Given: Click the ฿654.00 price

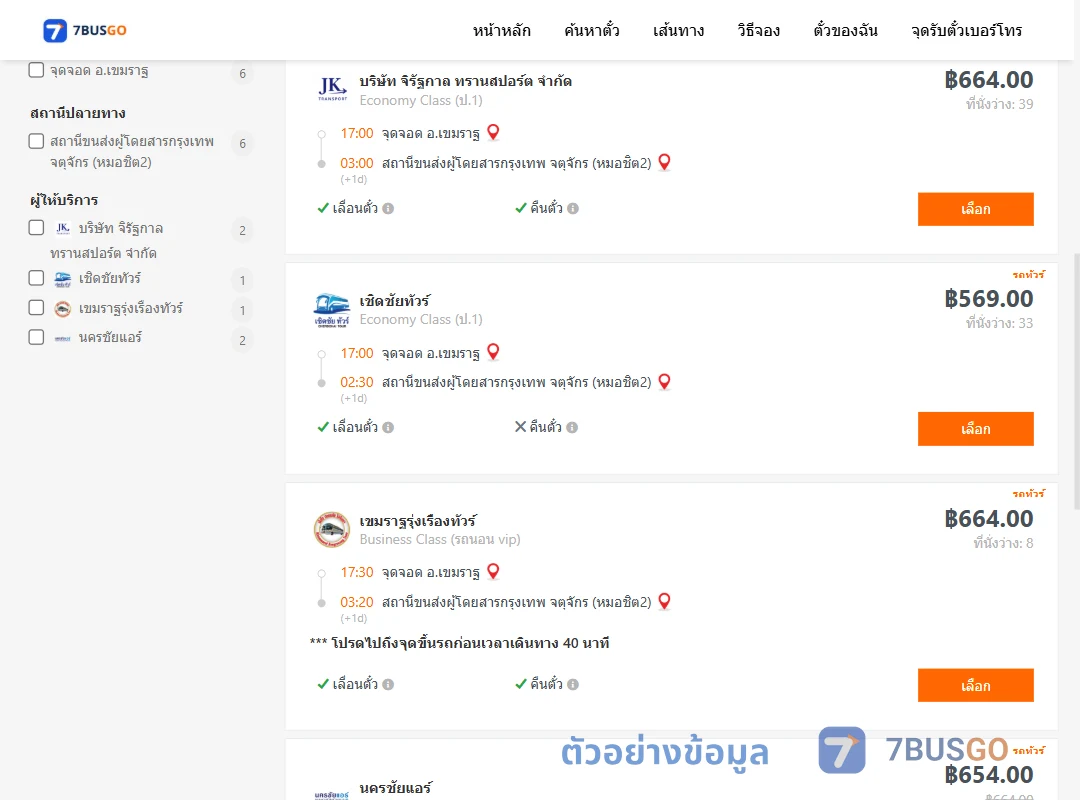Looking at the screenshot, I should pyautogui.click(x=988, y=775).
